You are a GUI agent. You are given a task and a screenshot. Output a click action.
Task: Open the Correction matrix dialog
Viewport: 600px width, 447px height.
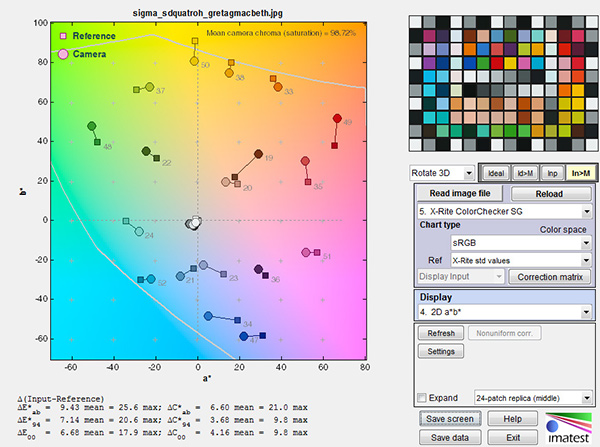[549, 277]
